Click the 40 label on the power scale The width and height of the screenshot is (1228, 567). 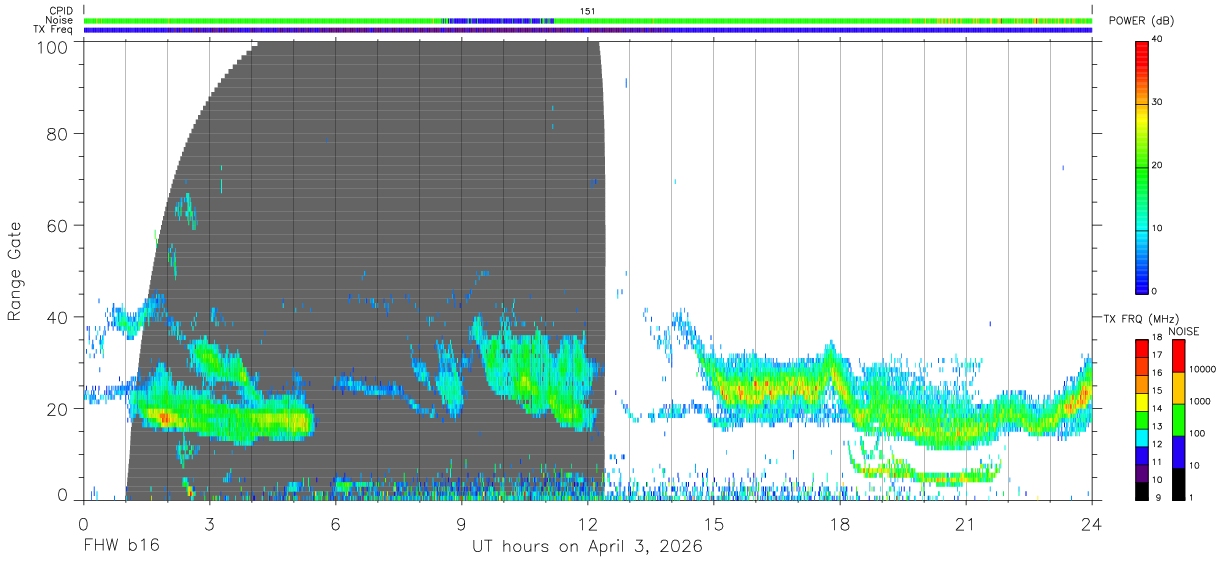click(x=1158, y=40)
